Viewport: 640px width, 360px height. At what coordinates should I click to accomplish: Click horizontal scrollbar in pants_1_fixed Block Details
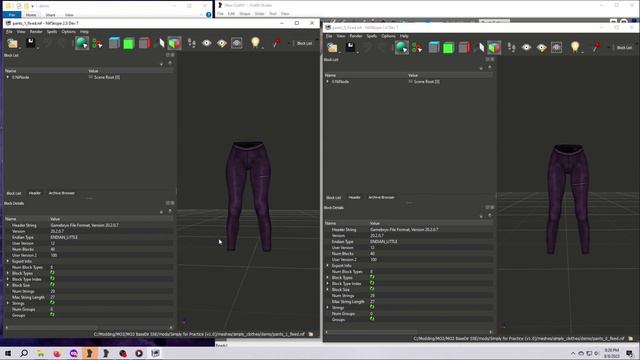pyautogui.click(x=89, y=327)
